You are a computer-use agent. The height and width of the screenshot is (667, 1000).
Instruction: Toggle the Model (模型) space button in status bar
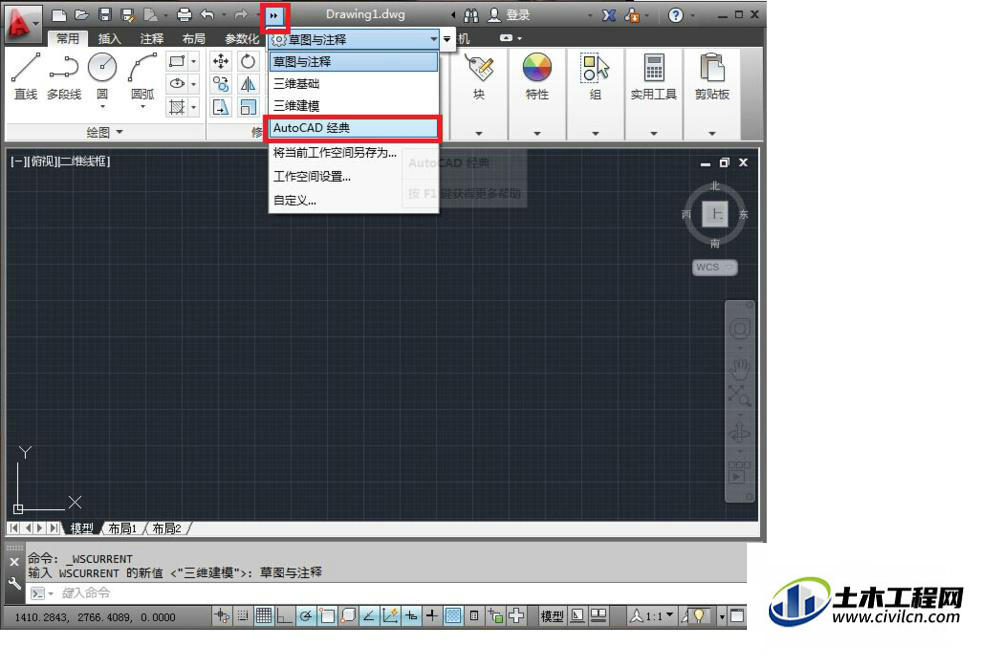(552, 616)
